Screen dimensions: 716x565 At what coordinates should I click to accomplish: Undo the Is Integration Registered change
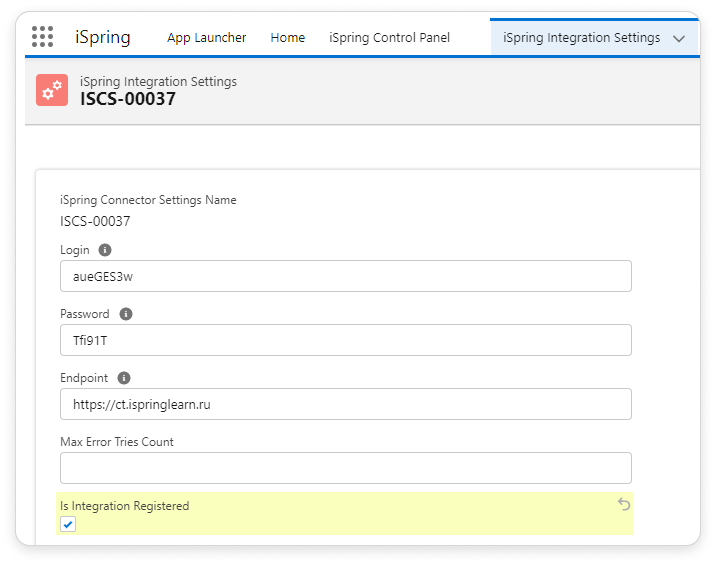point(624,505)
